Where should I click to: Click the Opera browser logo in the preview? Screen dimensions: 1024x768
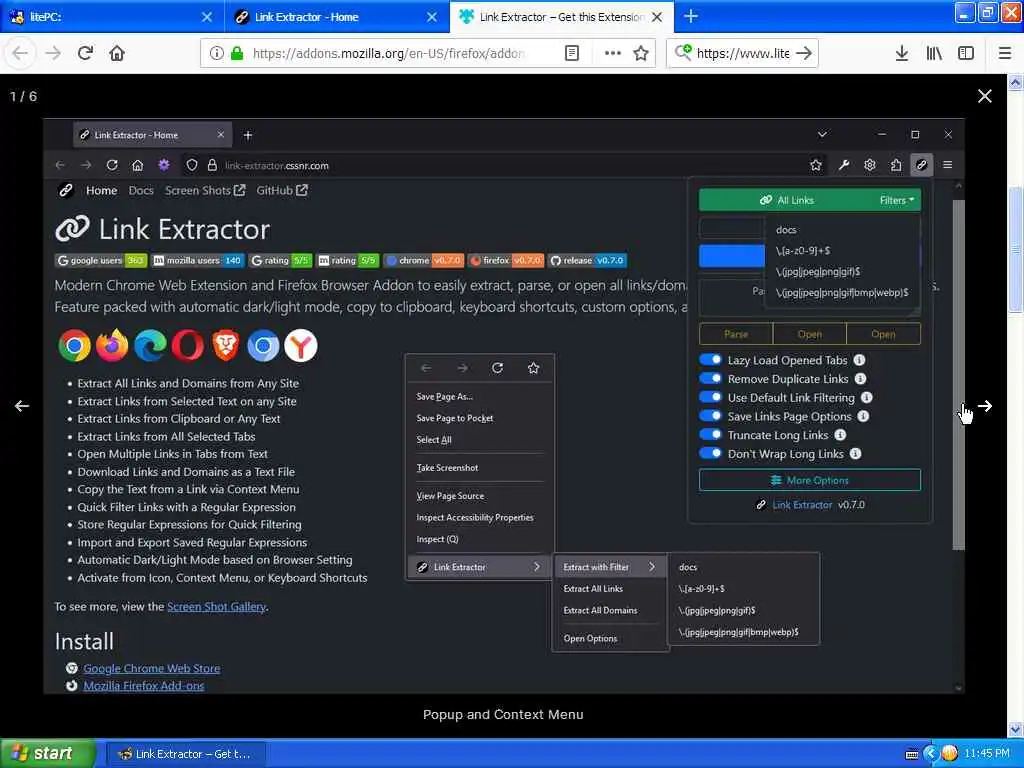click(188, 345)
